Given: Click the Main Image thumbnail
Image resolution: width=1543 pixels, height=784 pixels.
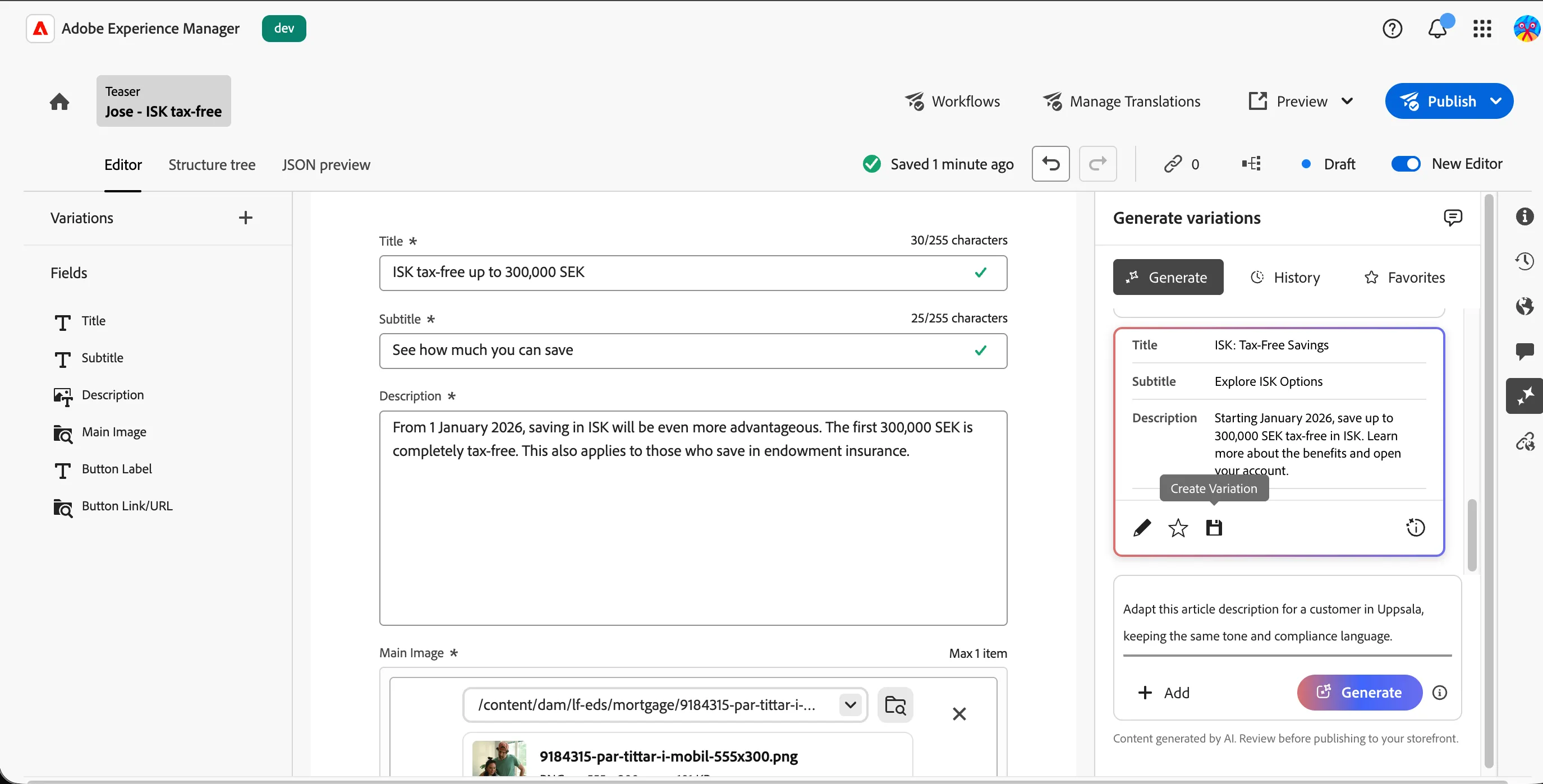Looking at the screenshot, I should click(x=499, y=759).
